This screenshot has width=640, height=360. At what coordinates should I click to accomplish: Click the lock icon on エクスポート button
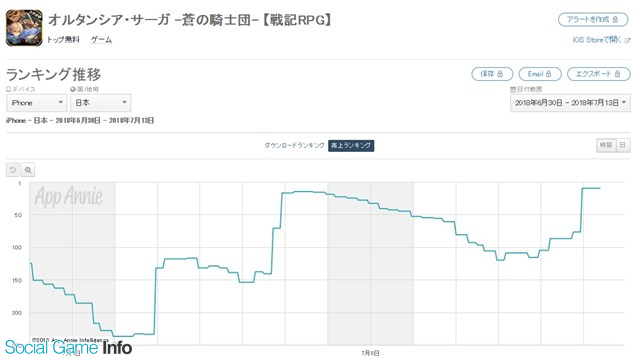coord(617,74)
